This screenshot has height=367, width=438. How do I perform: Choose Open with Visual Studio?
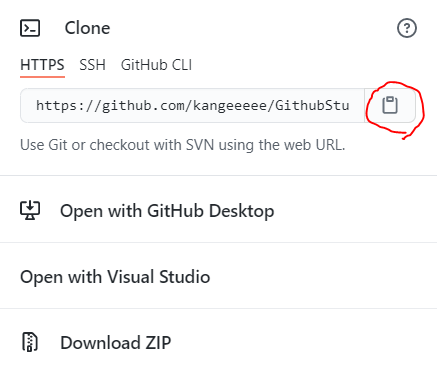pyautogui.click(x=219, y=276)
